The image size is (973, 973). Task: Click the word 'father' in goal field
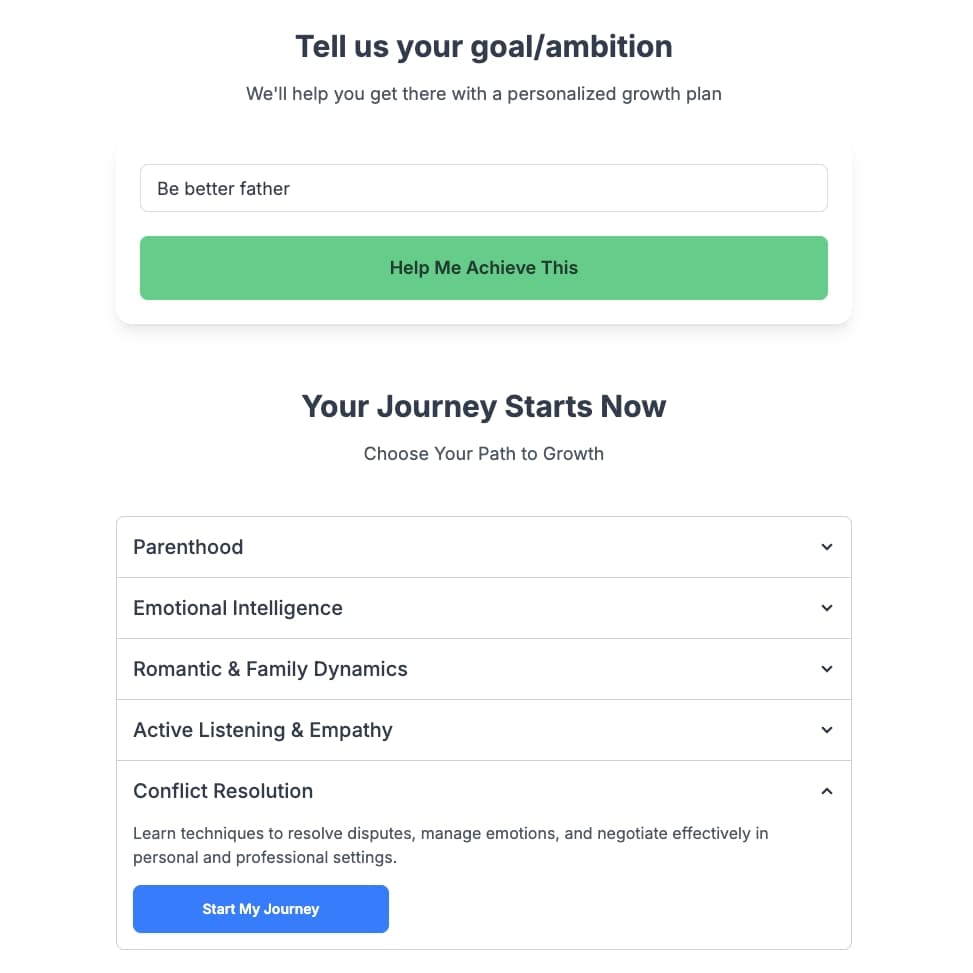point(264,188)
